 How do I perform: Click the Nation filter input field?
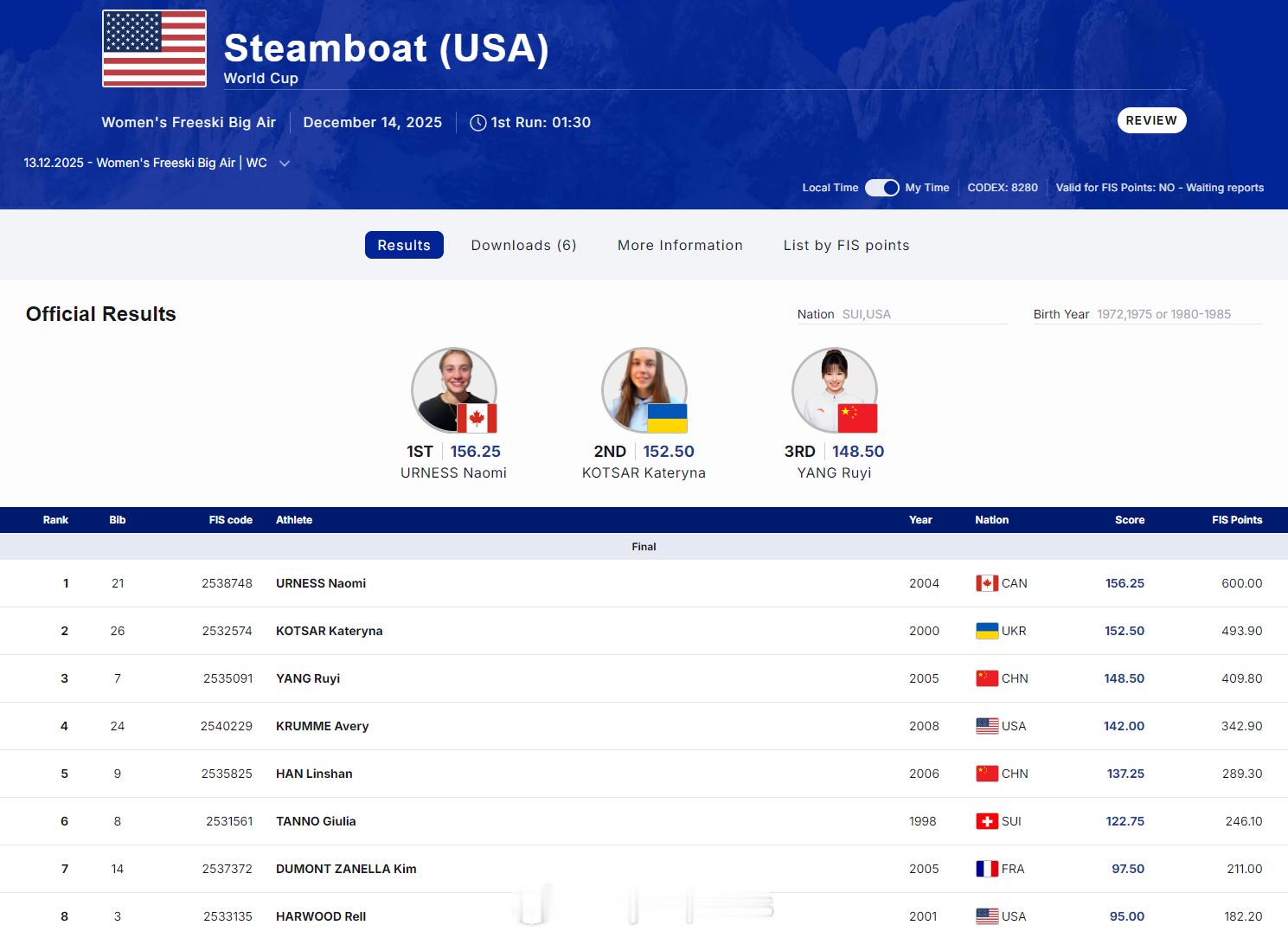923,314
